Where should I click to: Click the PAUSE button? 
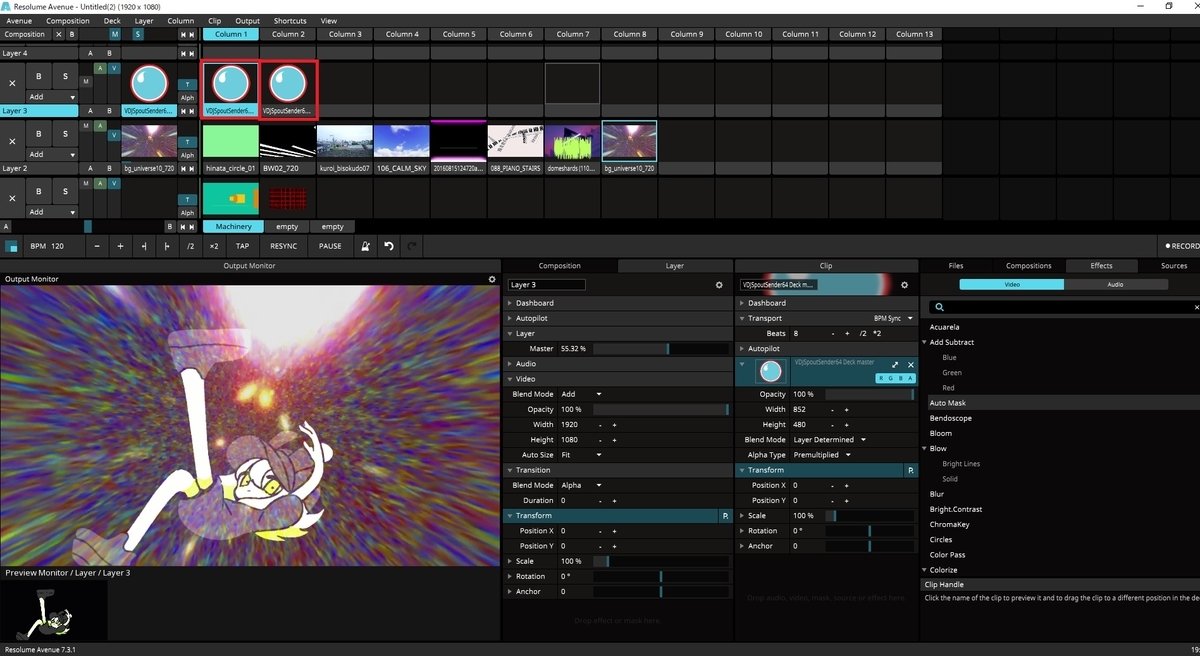pyautogui.click(x=330, y=246)
